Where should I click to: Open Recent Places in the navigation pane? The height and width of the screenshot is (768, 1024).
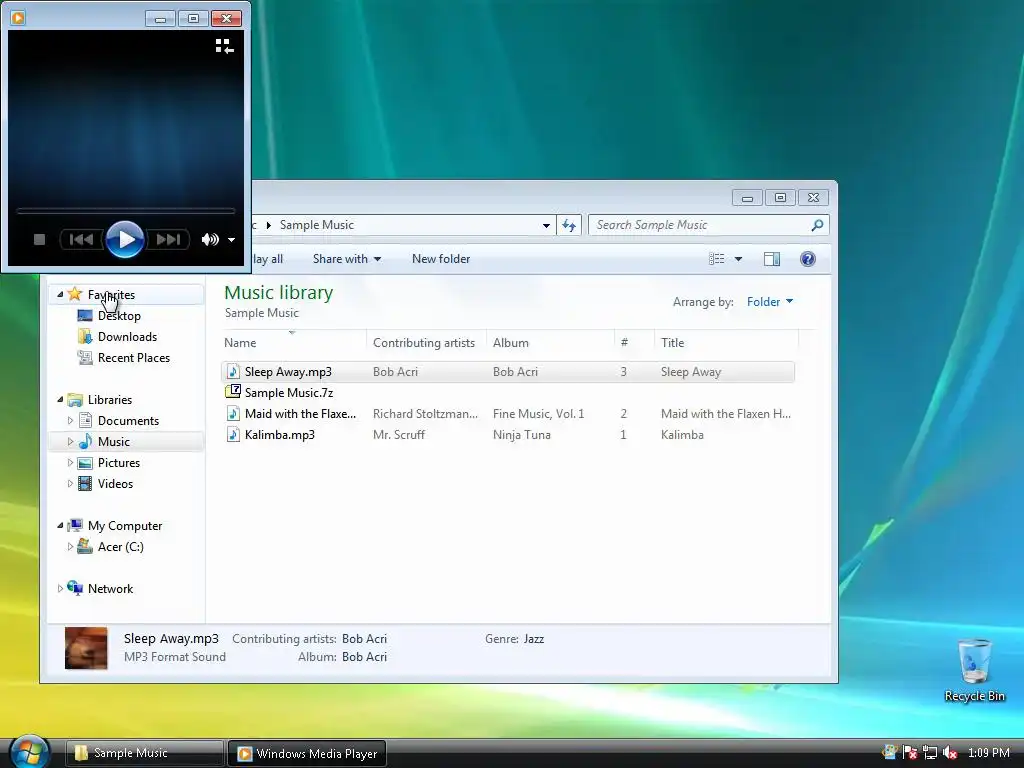(134, 358)
